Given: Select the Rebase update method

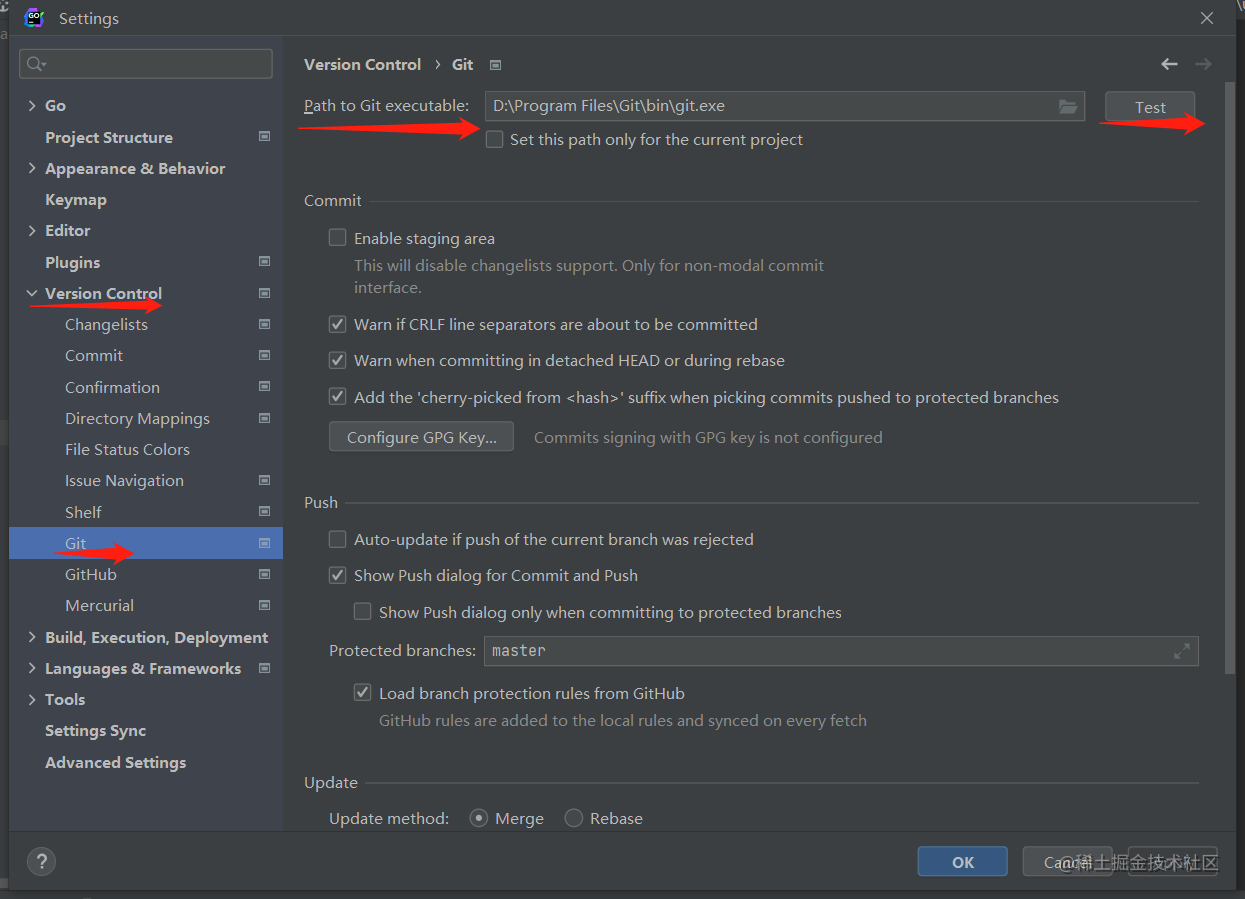Looking at the screenshot, I should coord(574,818).
